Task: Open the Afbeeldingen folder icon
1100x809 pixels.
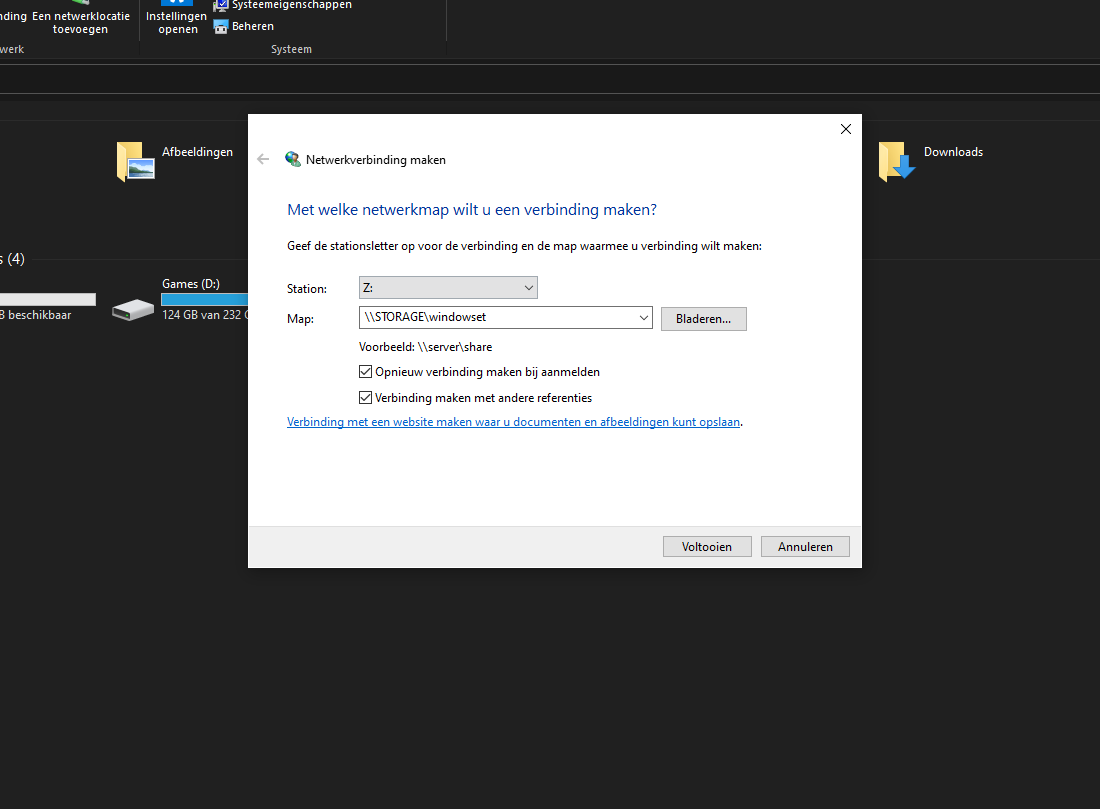Action: [135, 161]
